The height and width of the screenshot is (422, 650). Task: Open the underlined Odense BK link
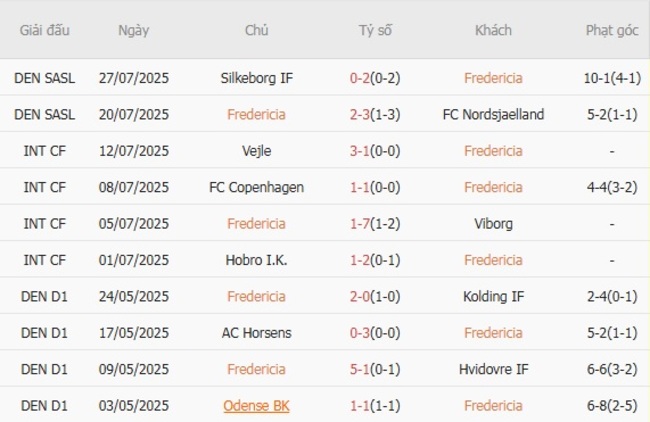coord(256,405)
